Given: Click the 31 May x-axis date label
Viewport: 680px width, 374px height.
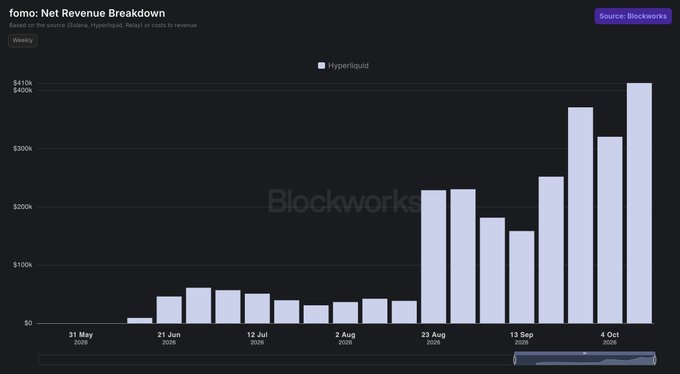Looking at the screenshot, I should click(x=81, y=338).
